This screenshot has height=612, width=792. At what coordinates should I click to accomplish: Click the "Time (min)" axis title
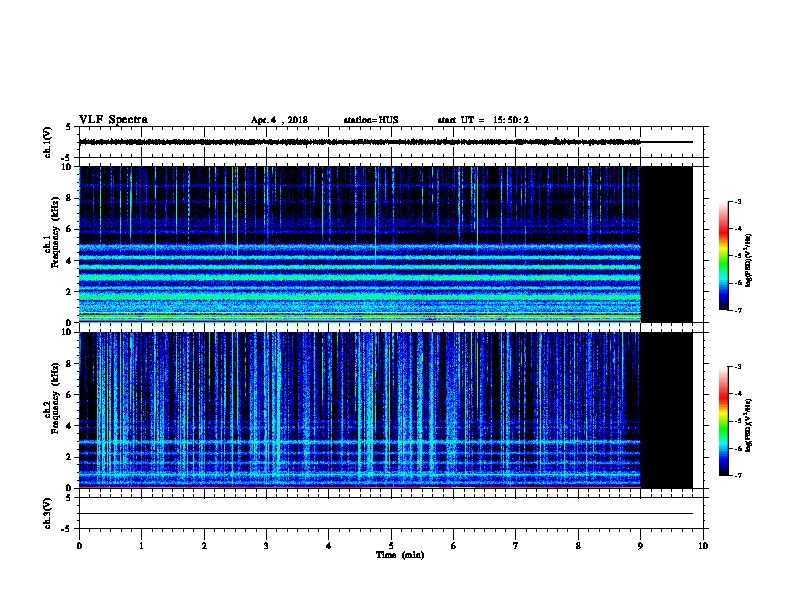(x=400, y=555)
